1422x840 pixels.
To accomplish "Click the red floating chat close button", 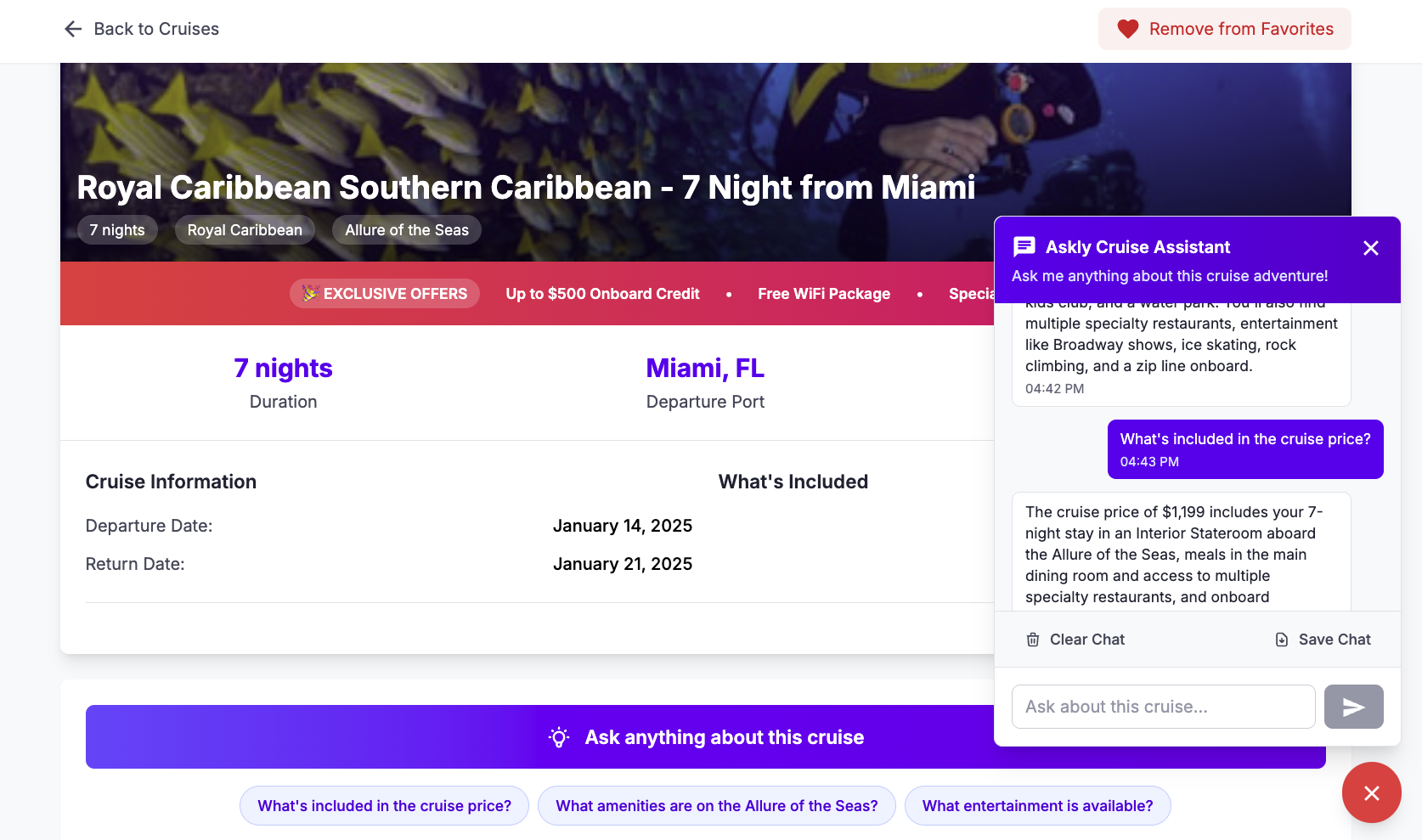I will [x=1371, y=792].
